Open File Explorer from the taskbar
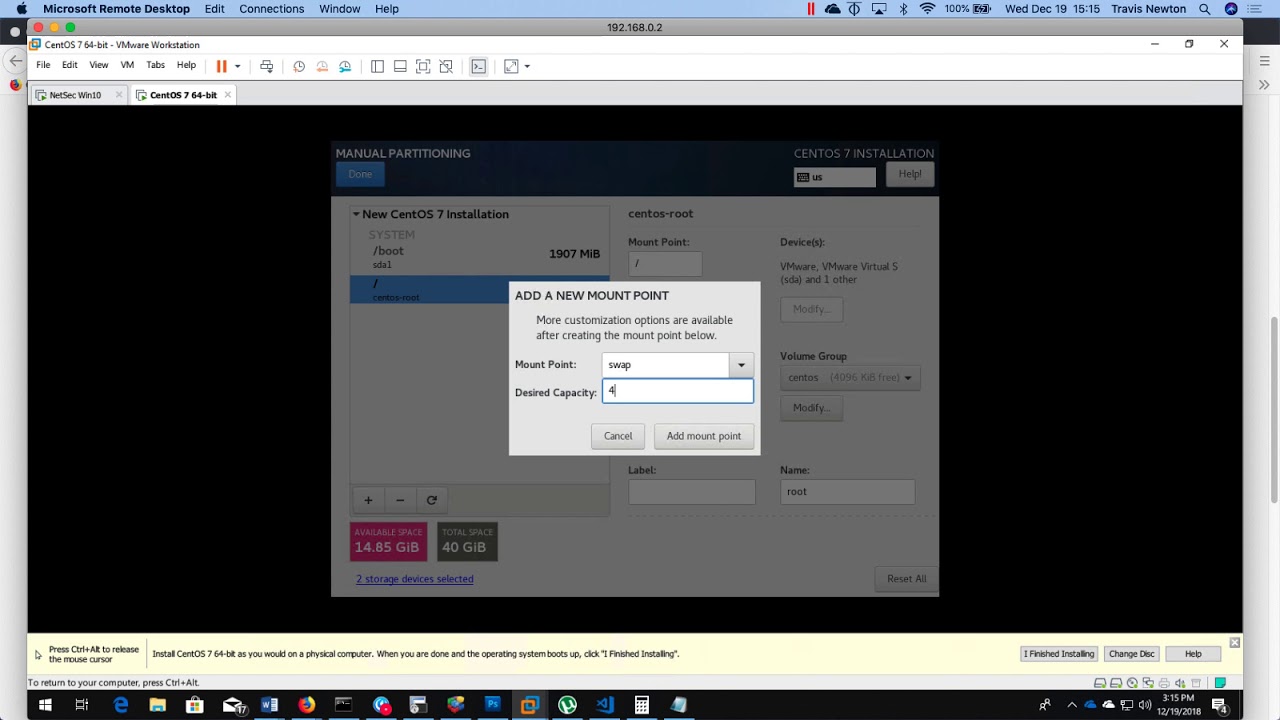The width and height of the screenshot is (1280, 720). (157, 705)
